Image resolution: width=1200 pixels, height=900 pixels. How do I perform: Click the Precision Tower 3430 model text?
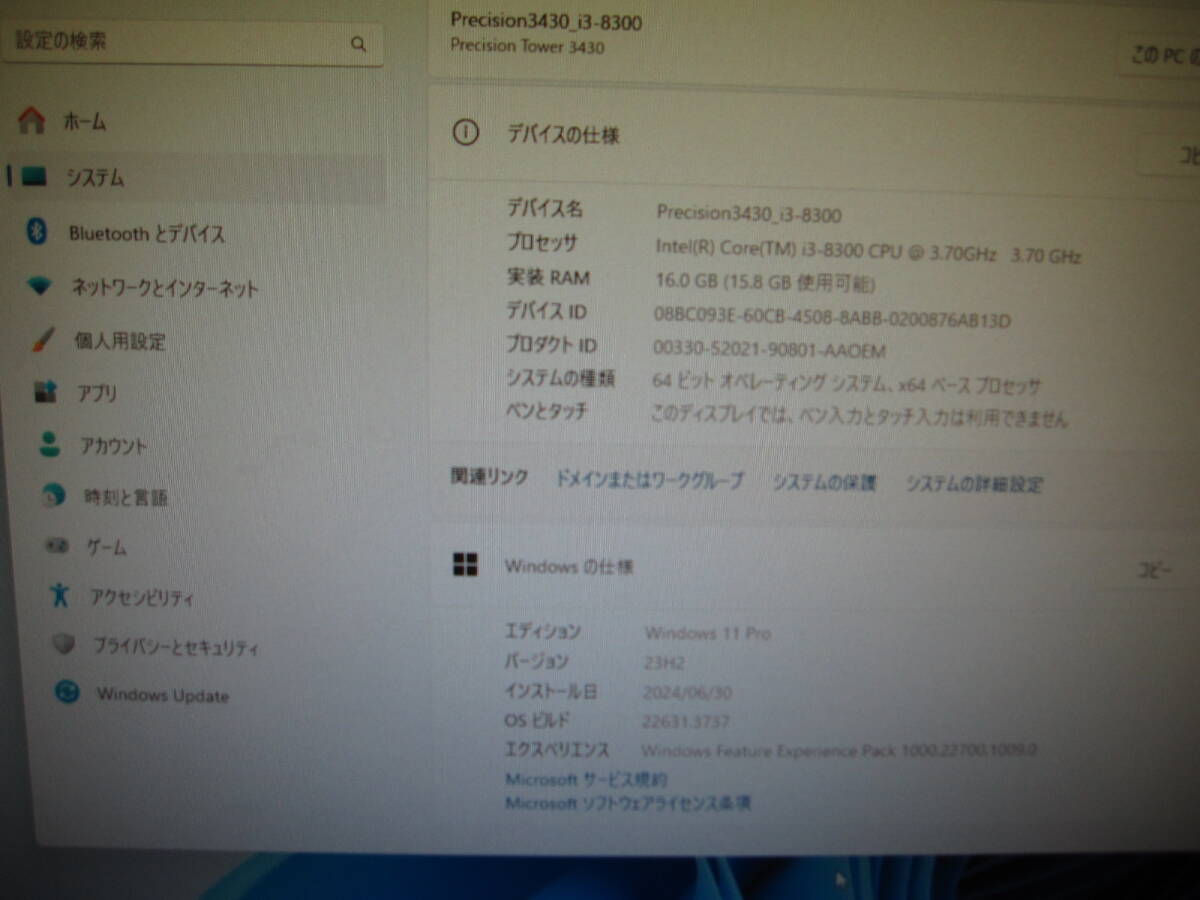click(x=527, y=46)
